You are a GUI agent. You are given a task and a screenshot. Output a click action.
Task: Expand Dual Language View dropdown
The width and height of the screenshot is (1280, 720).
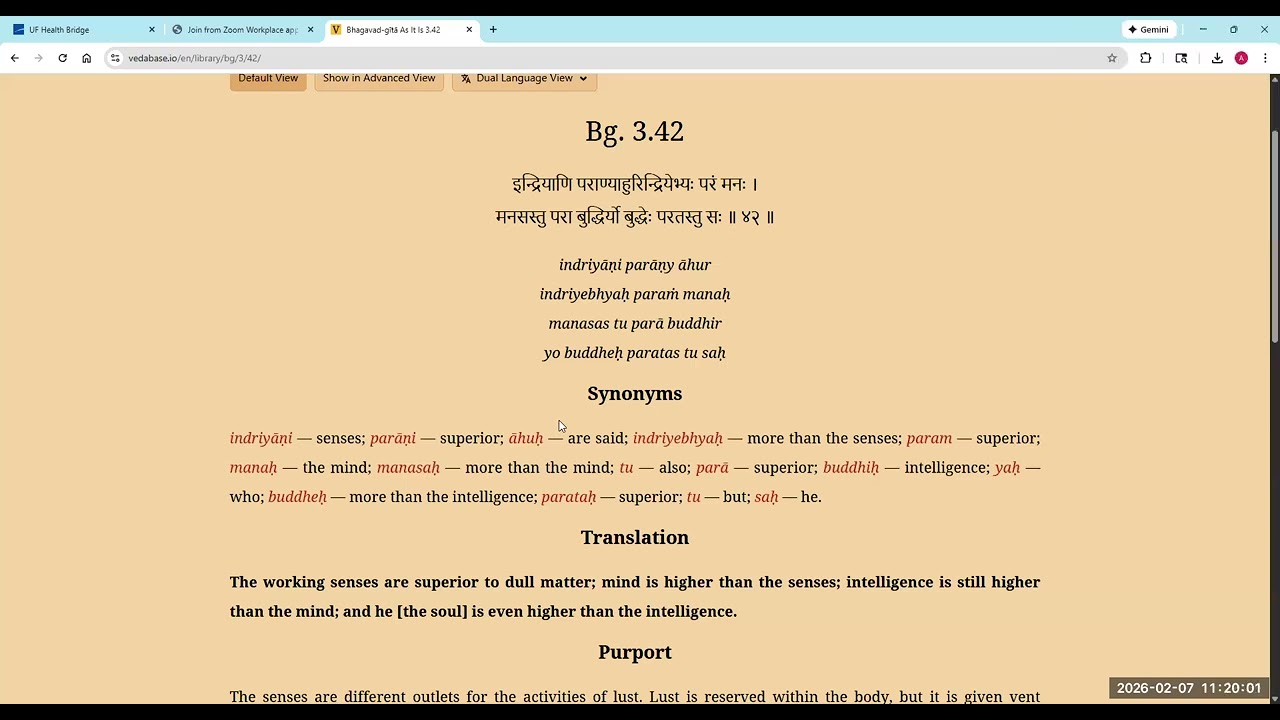click(524, 78)
